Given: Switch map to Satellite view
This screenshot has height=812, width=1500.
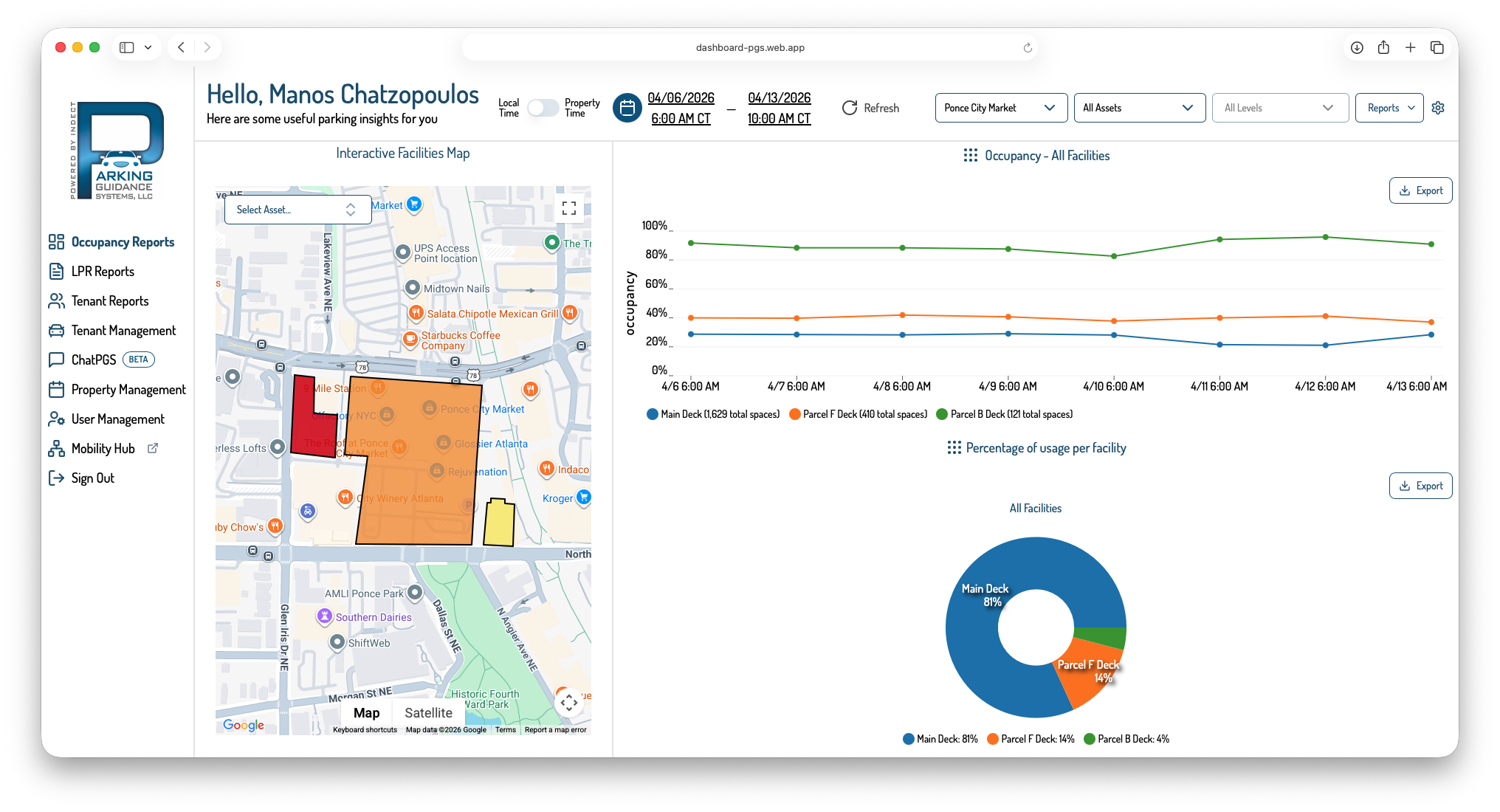Looking at the screenshot, I should pyautogui.click(x=428, y=712).
